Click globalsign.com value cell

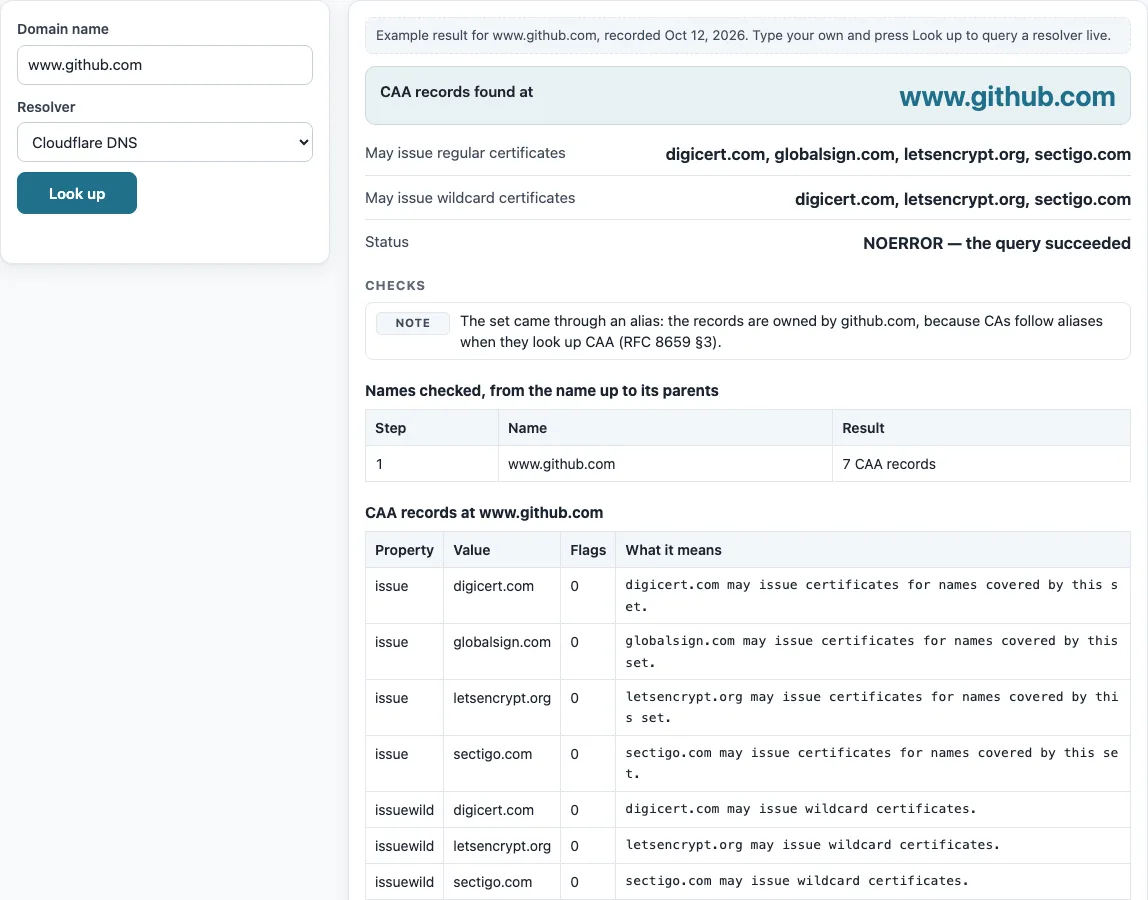pyautogui.click(x=502, y=651)
